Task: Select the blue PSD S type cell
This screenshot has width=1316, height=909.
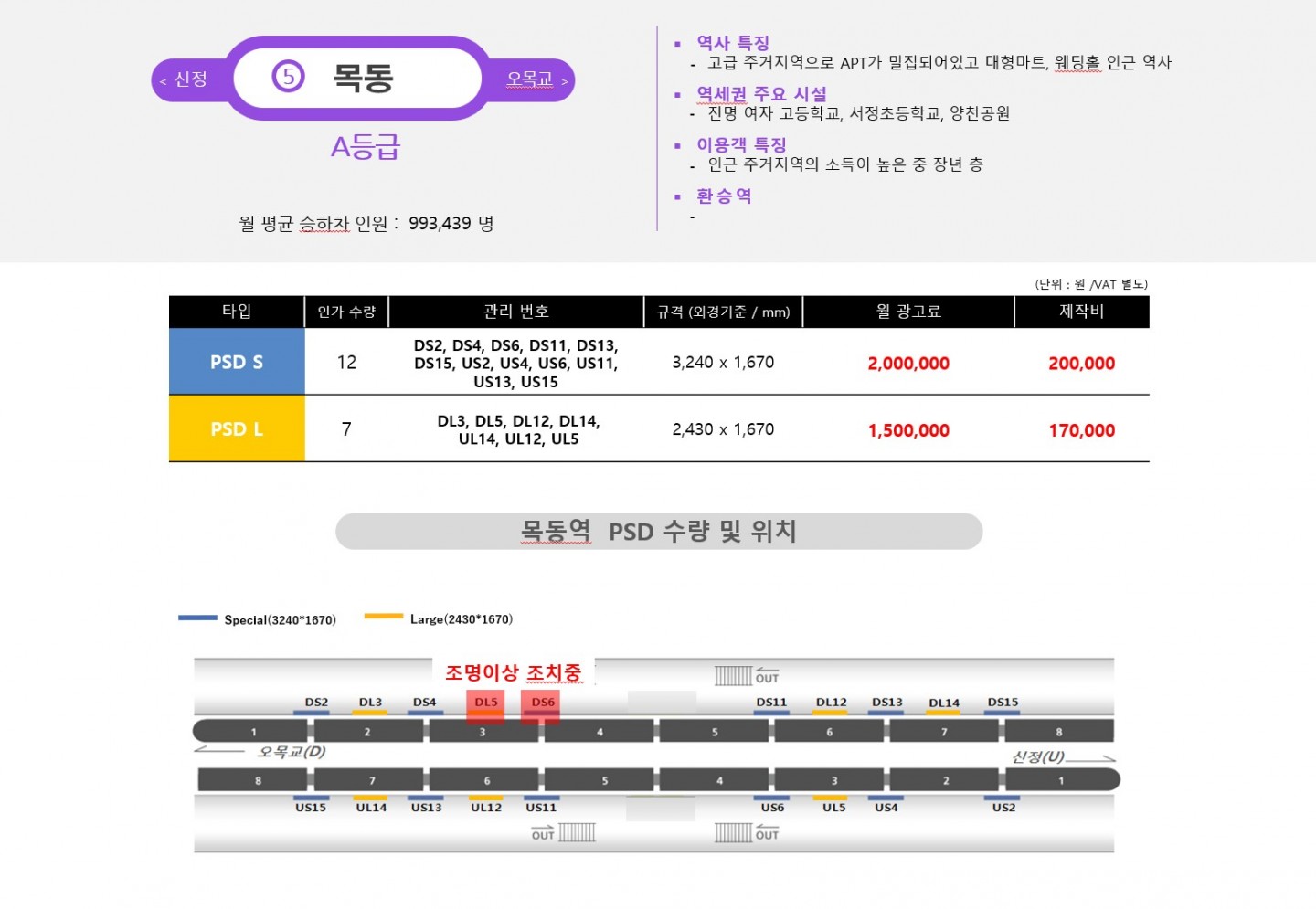Action: coord(237,362)
